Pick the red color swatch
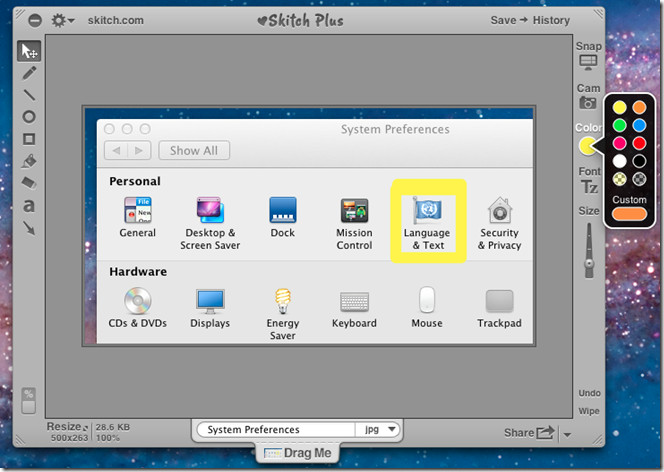The image size is (664, 472). 639,143
